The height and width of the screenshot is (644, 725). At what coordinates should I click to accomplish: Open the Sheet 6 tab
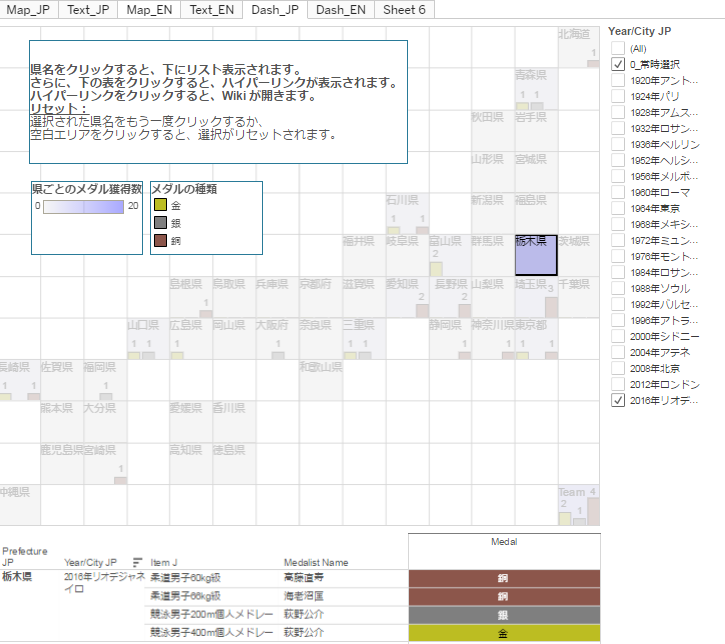click(x=404, y=10)
